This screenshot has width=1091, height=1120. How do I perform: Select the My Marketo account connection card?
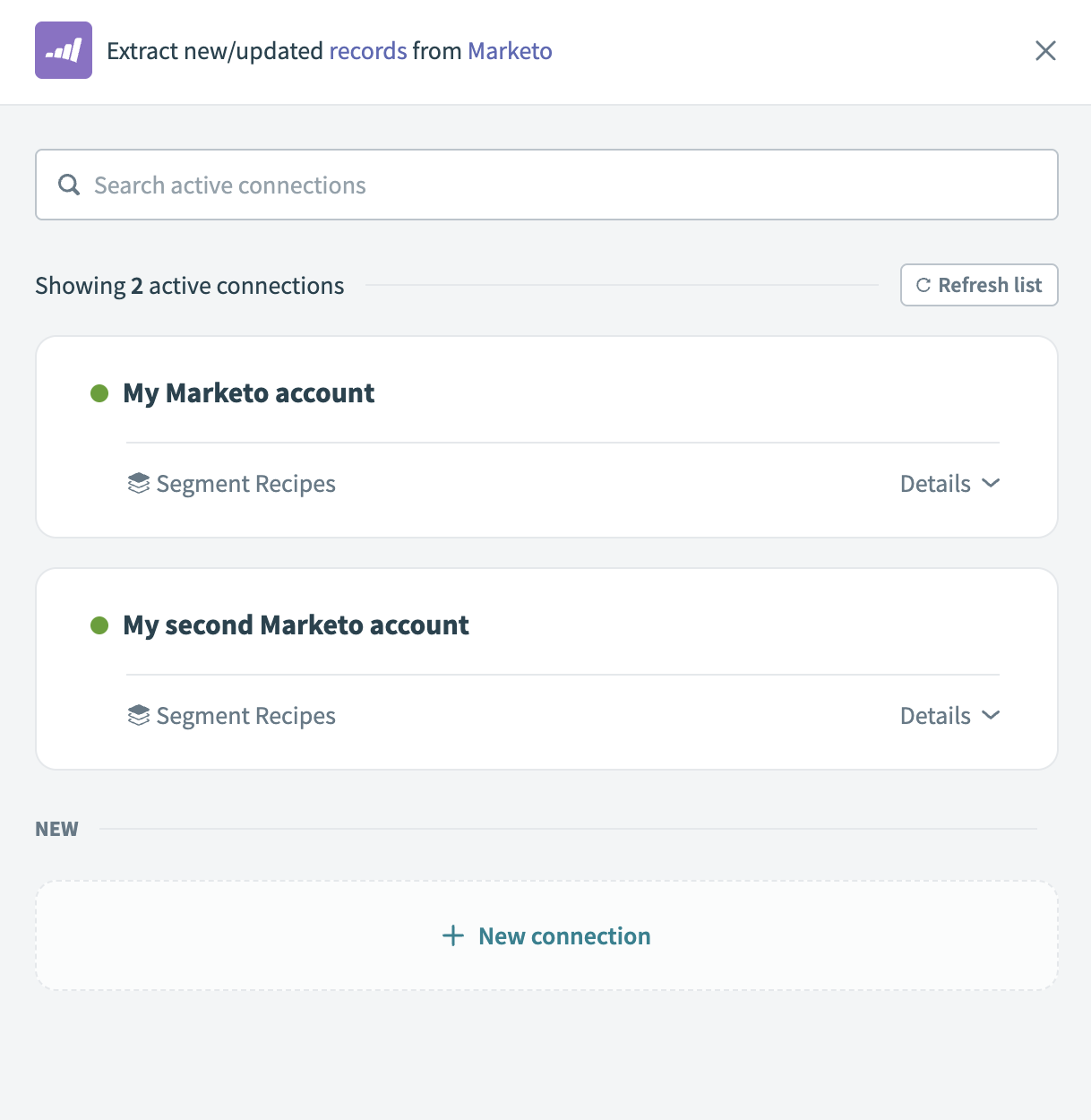point(545,392)
